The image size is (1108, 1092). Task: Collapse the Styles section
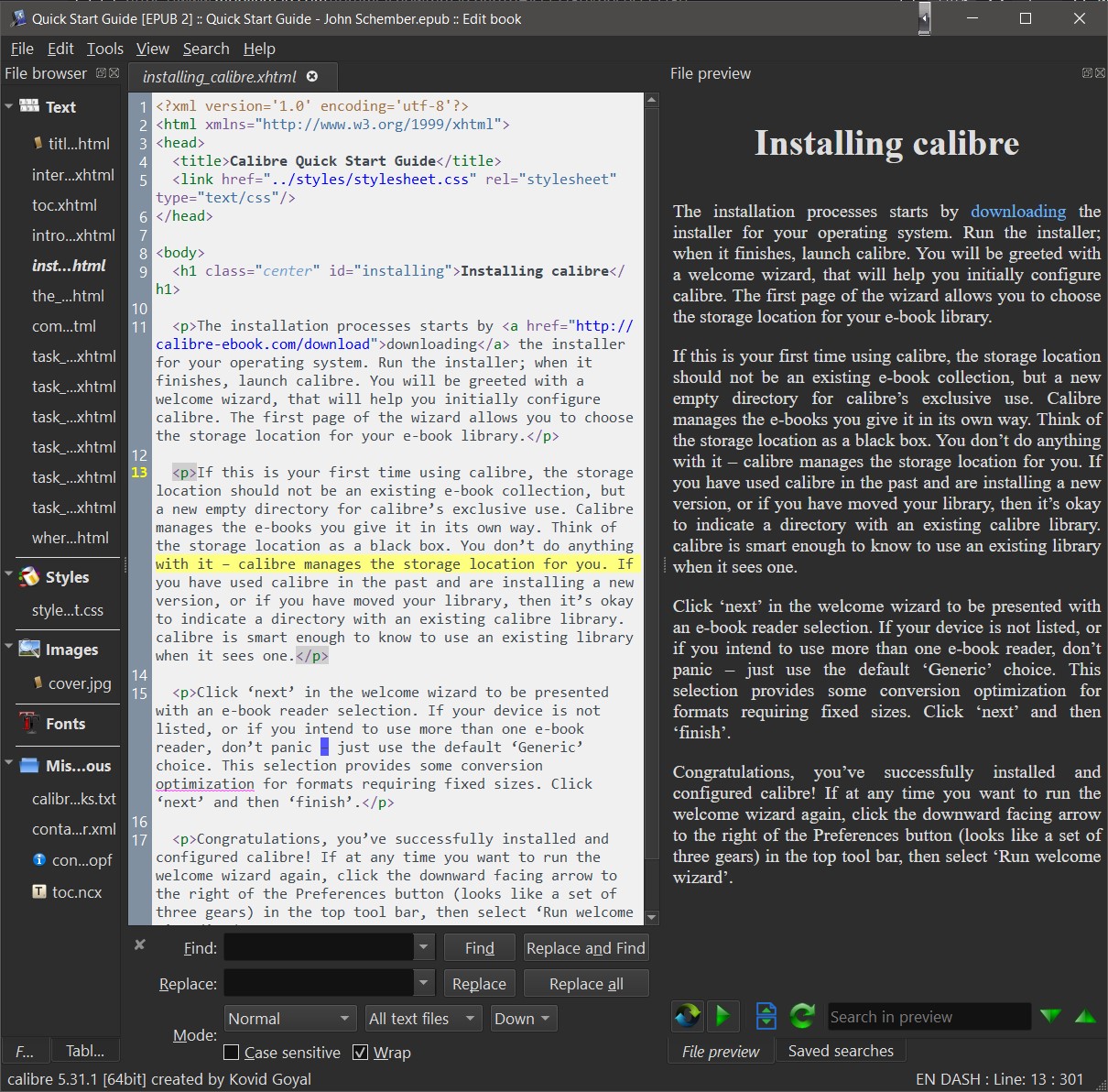click(x=8, y=574)
